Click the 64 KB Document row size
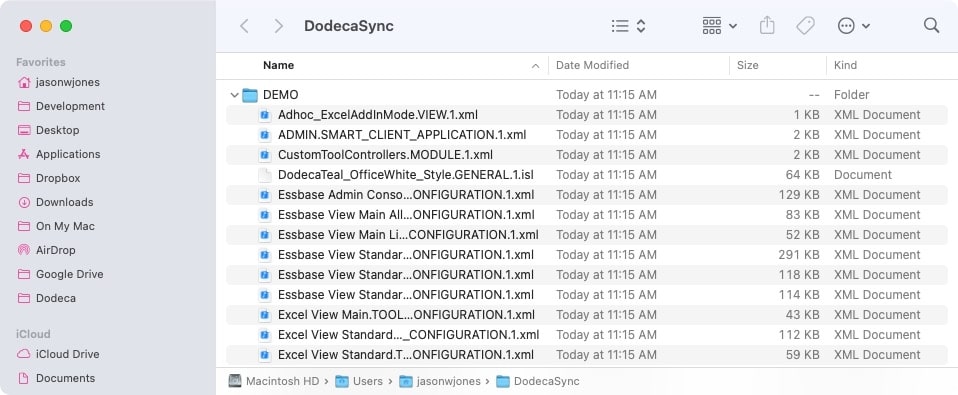 (x=803, y=175)
